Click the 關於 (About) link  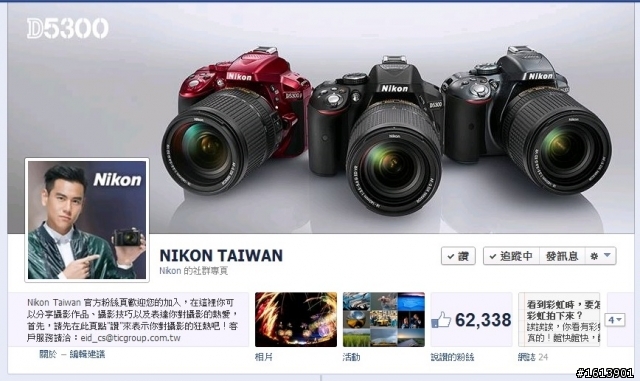(48, 354)
